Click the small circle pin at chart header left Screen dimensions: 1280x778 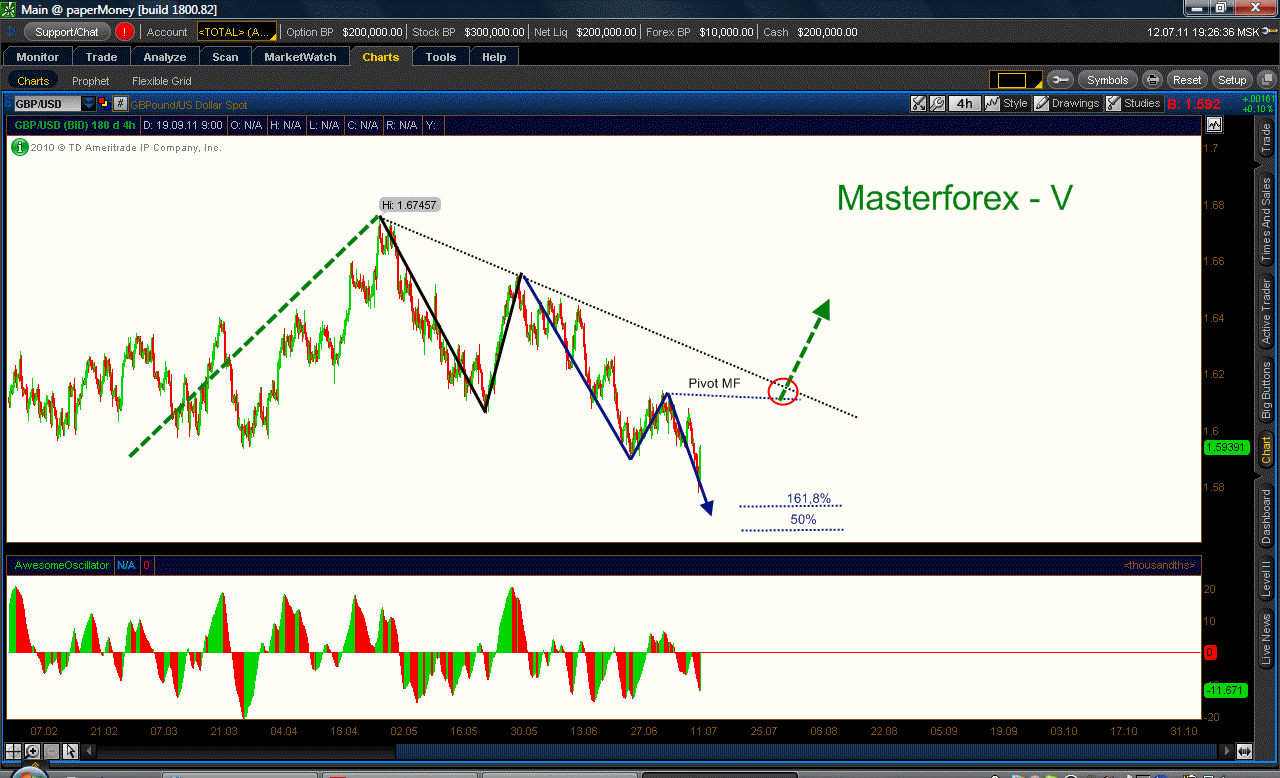click(x=9, y=104)
